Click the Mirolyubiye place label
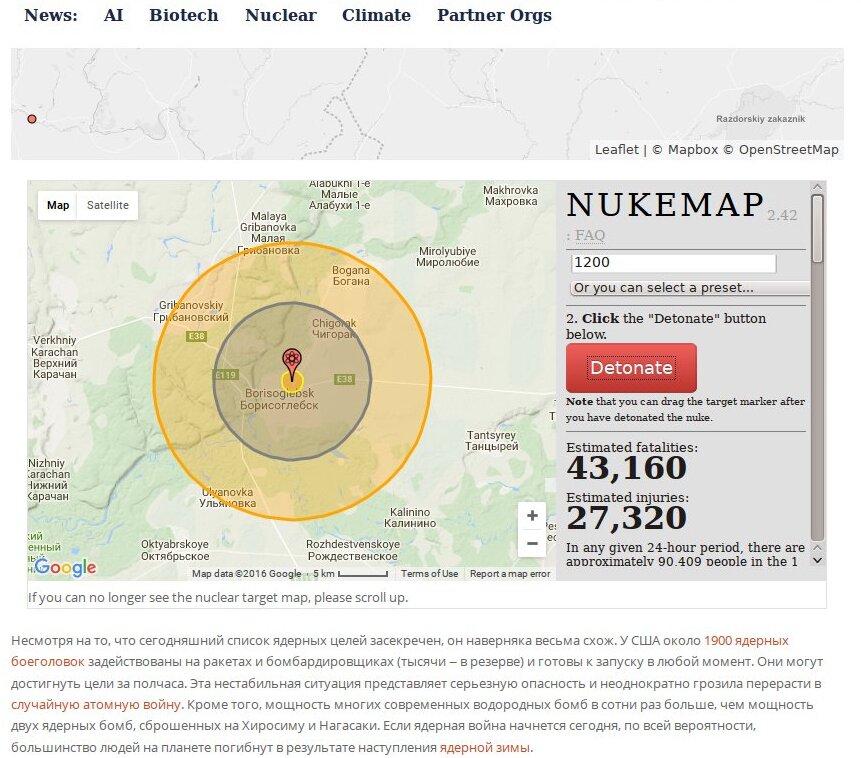Image resolution: width=861 pixels, height=758 pixels. point(448,257)
